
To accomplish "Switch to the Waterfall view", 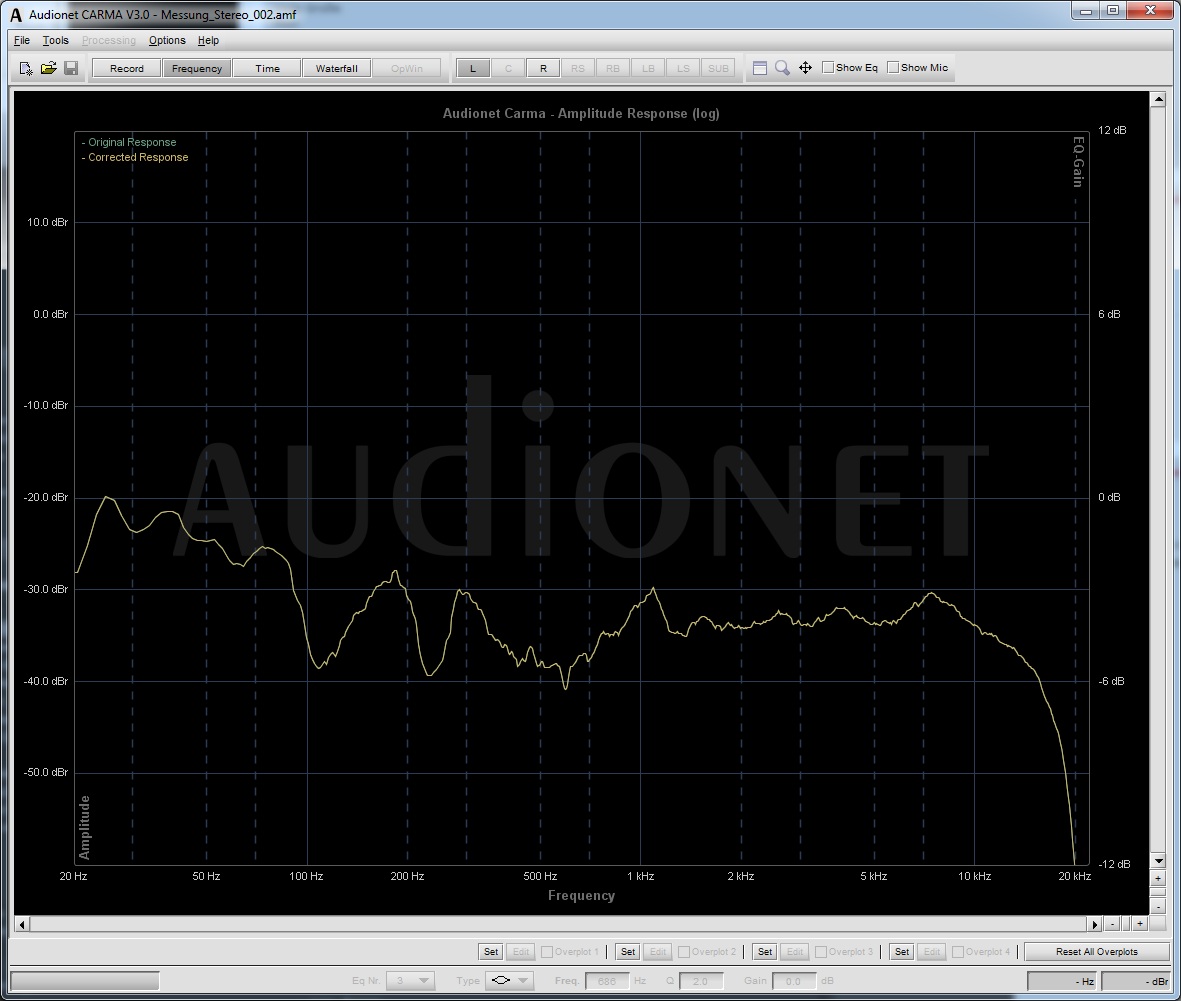I will point(336,68).
